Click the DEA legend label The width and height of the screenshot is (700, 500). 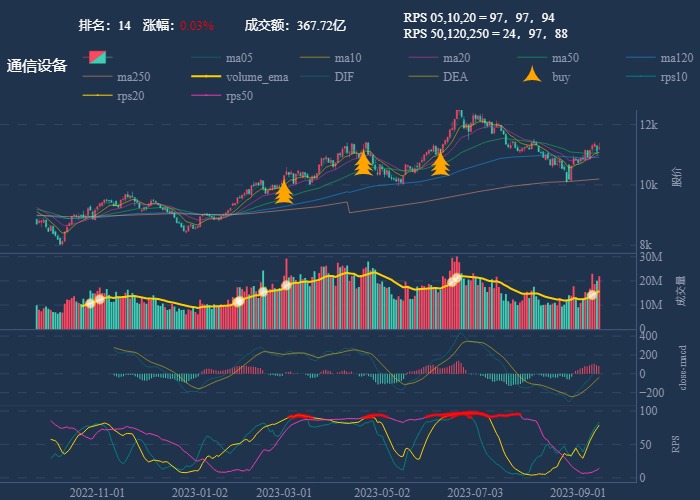[x=455, y=77]
